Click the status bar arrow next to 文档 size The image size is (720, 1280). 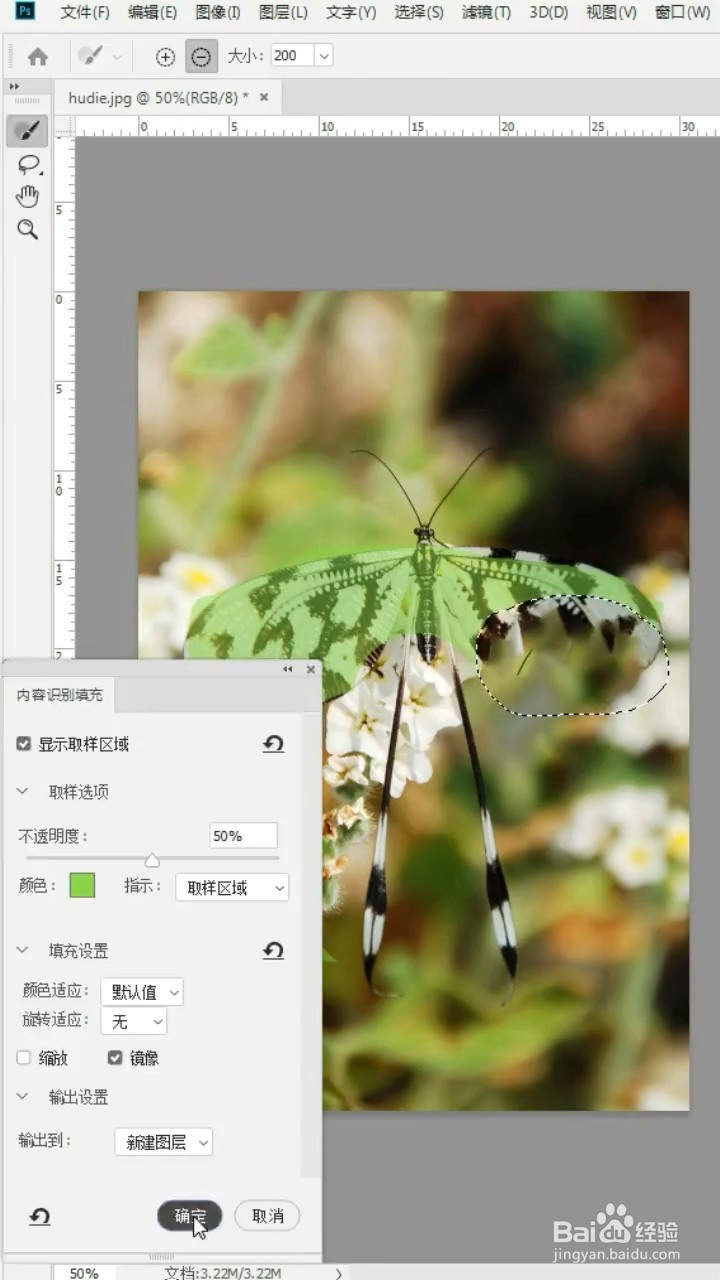(x=339, y=1273)
